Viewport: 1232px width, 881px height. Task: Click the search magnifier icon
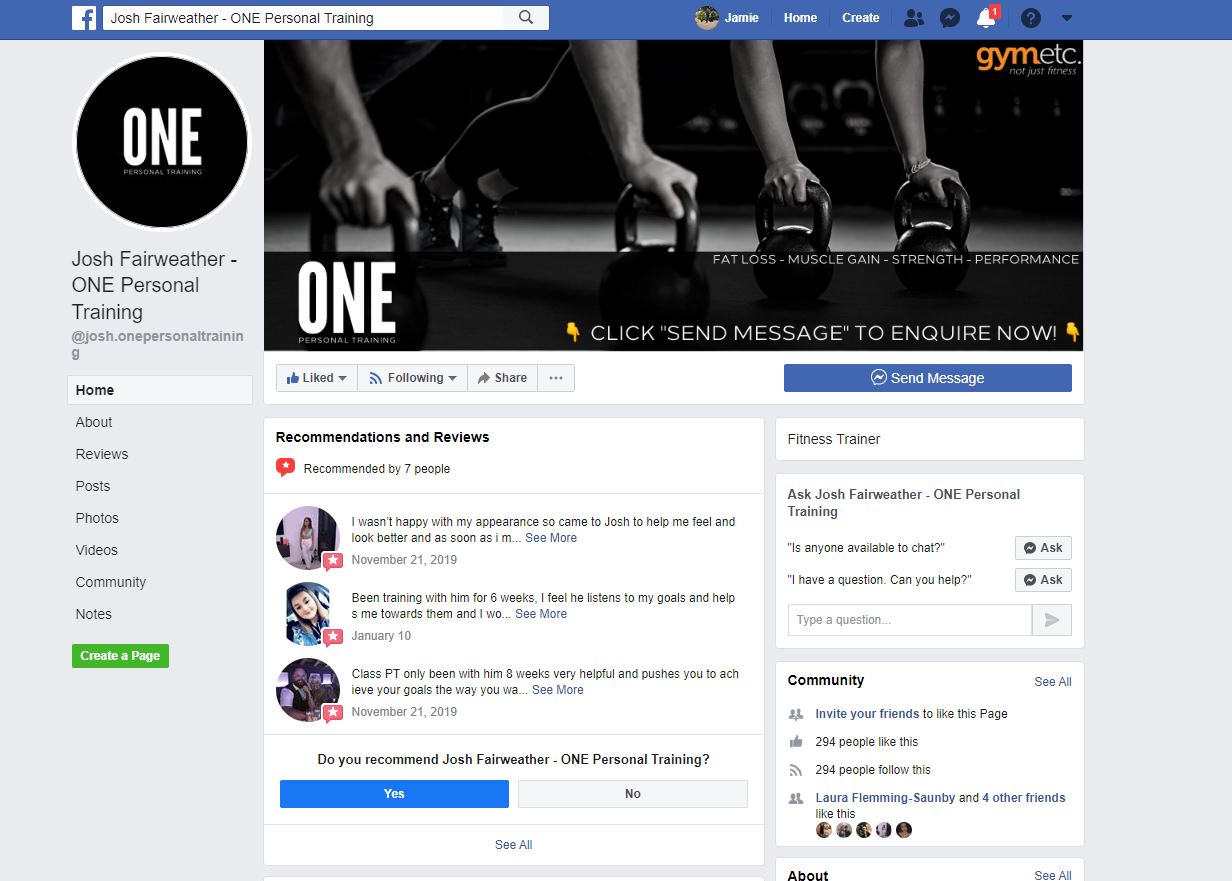coord(526,18)
